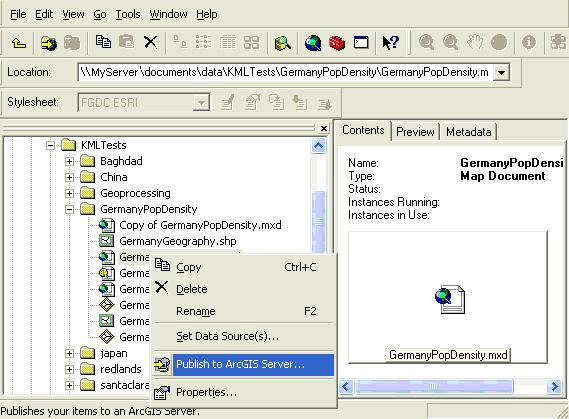Click the Export Metadata icon
This screenshot has height=419, width=569.
pyautogui.click(x=324, y=103)
